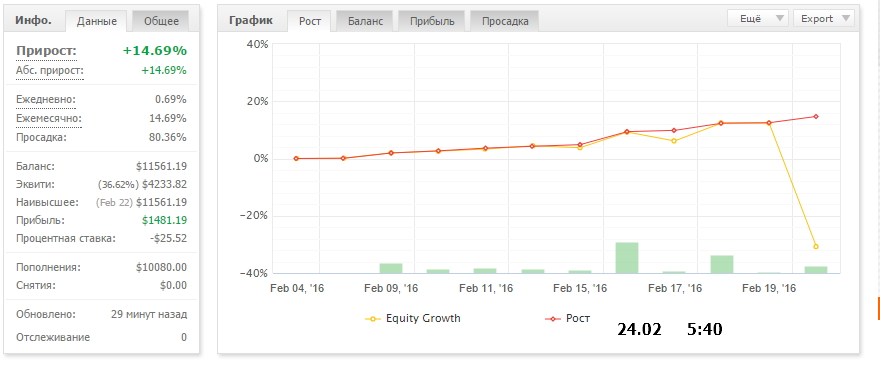Click the Feb 19, '16 axis label
The height and width of the screenshot is (381, 880).
tap(769, 289)
